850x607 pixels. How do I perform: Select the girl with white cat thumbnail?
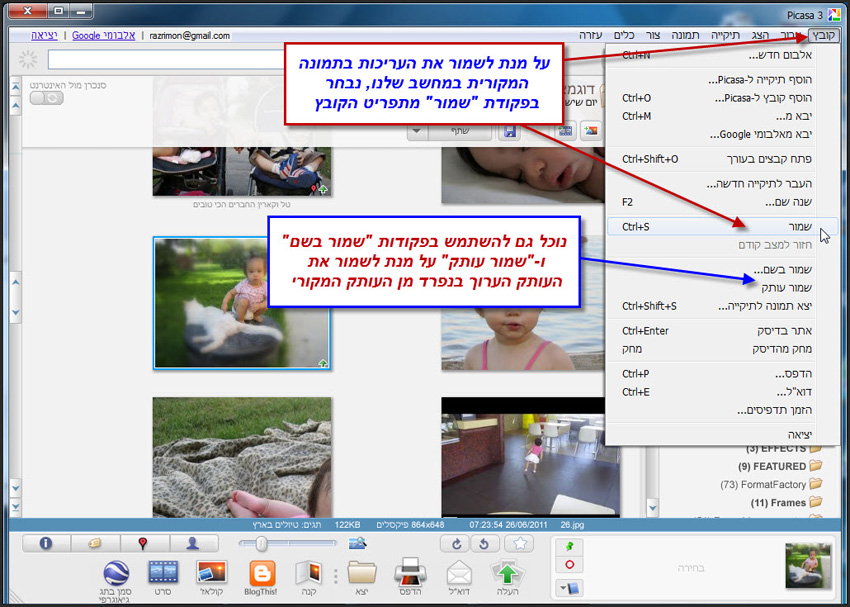click(x=241, y=303)
